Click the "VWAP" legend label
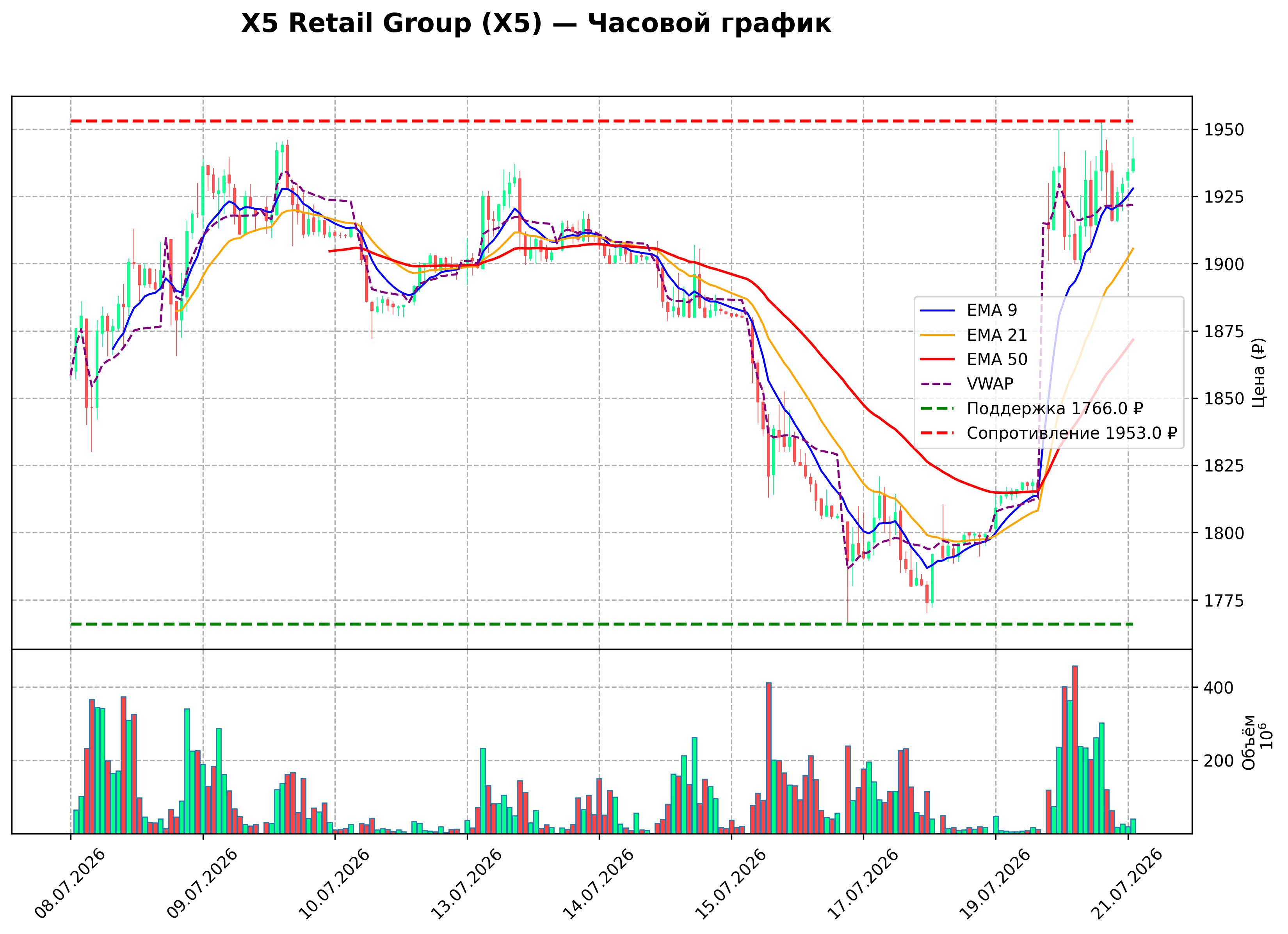The width and height of the screenshot is (1288, 934). tap(990, 384)
